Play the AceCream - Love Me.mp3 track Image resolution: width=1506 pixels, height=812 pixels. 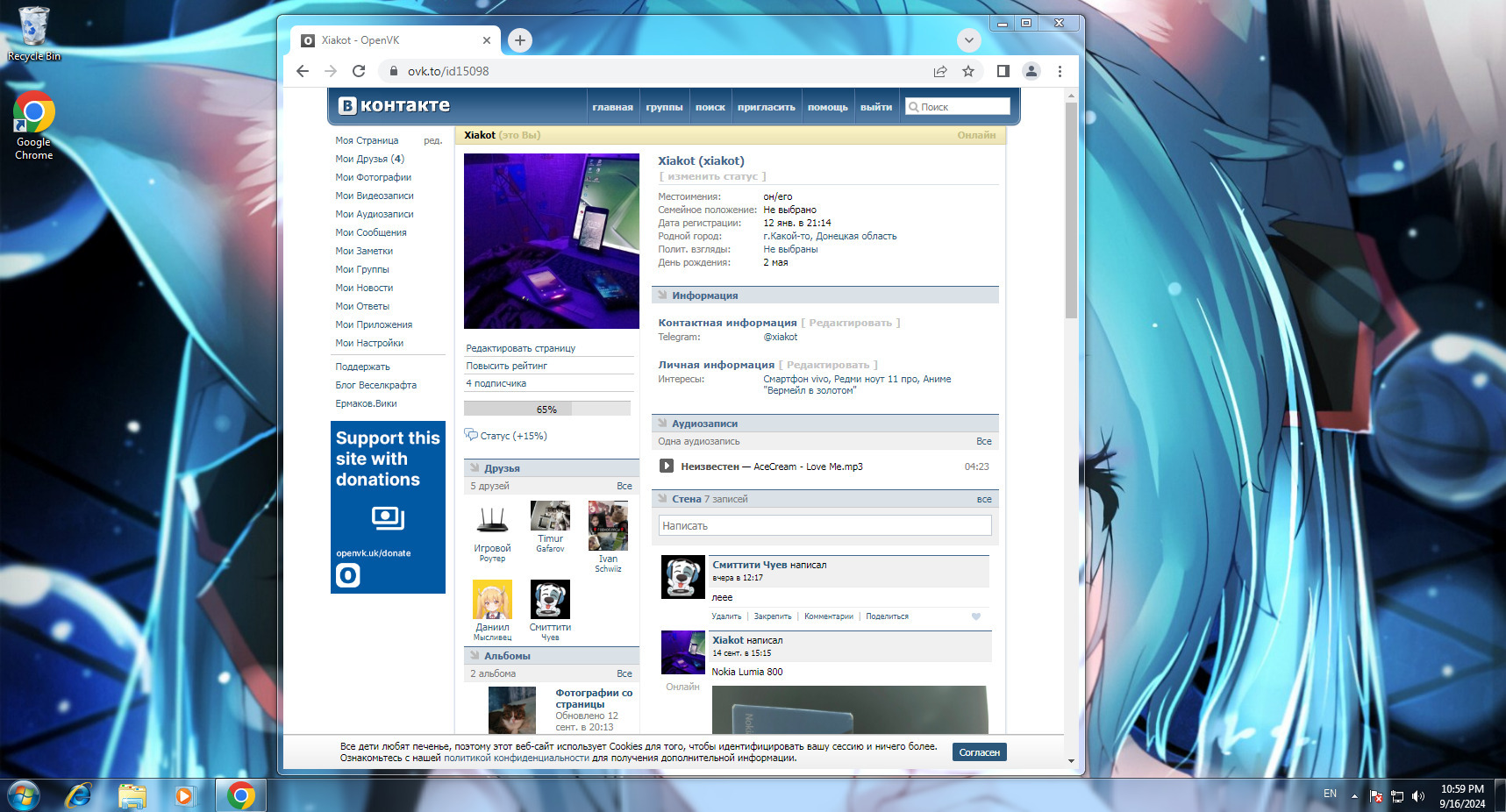click(666, 467)
